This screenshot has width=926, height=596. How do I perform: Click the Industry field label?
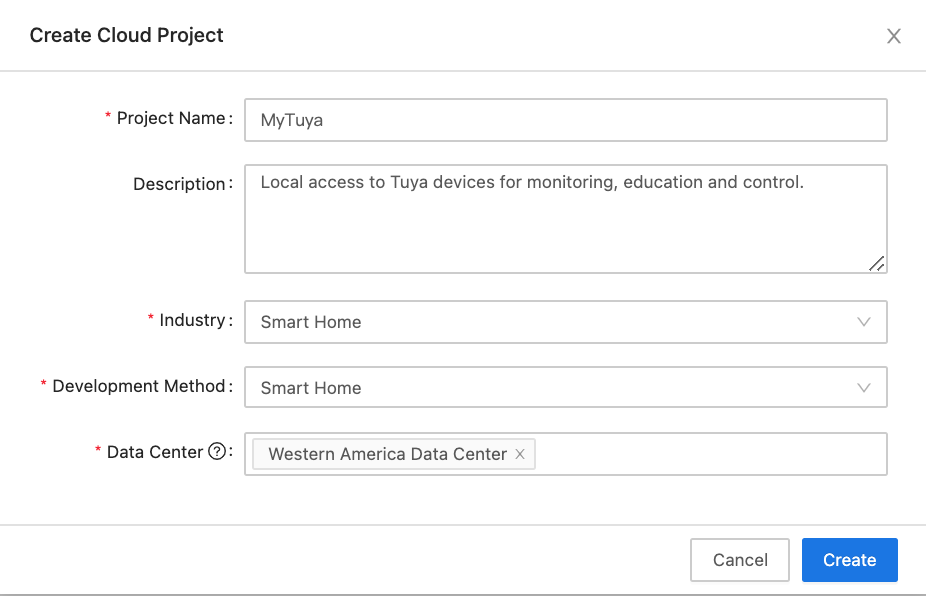pyautogui.click(x=192, y=320)
